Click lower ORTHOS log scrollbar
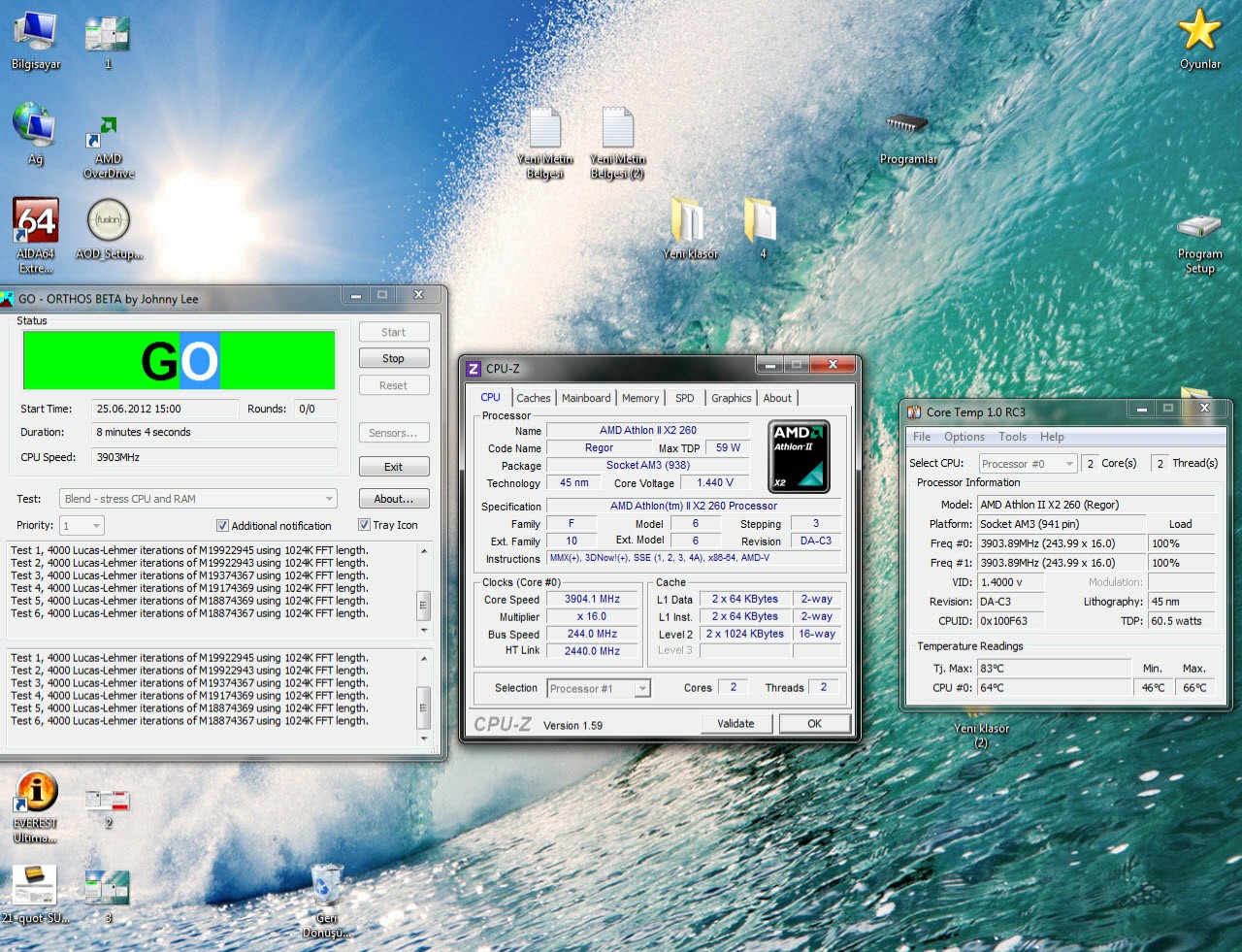The height and width of the screenshot is (952, 1242). 423,698
